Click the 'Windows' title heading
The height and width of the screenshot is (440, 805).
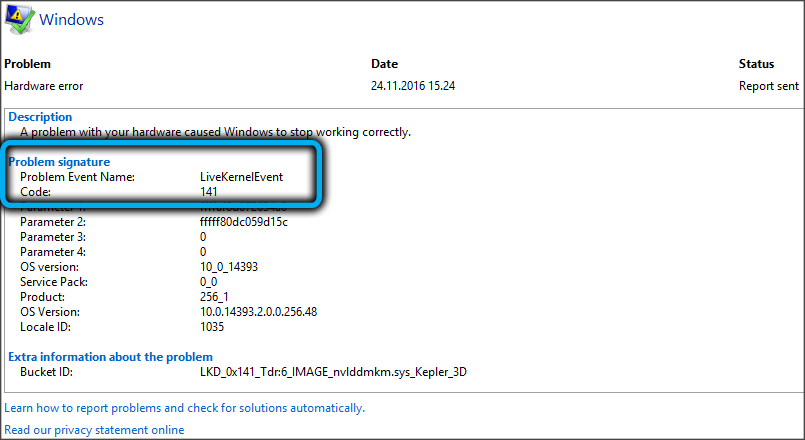point(71,19)
